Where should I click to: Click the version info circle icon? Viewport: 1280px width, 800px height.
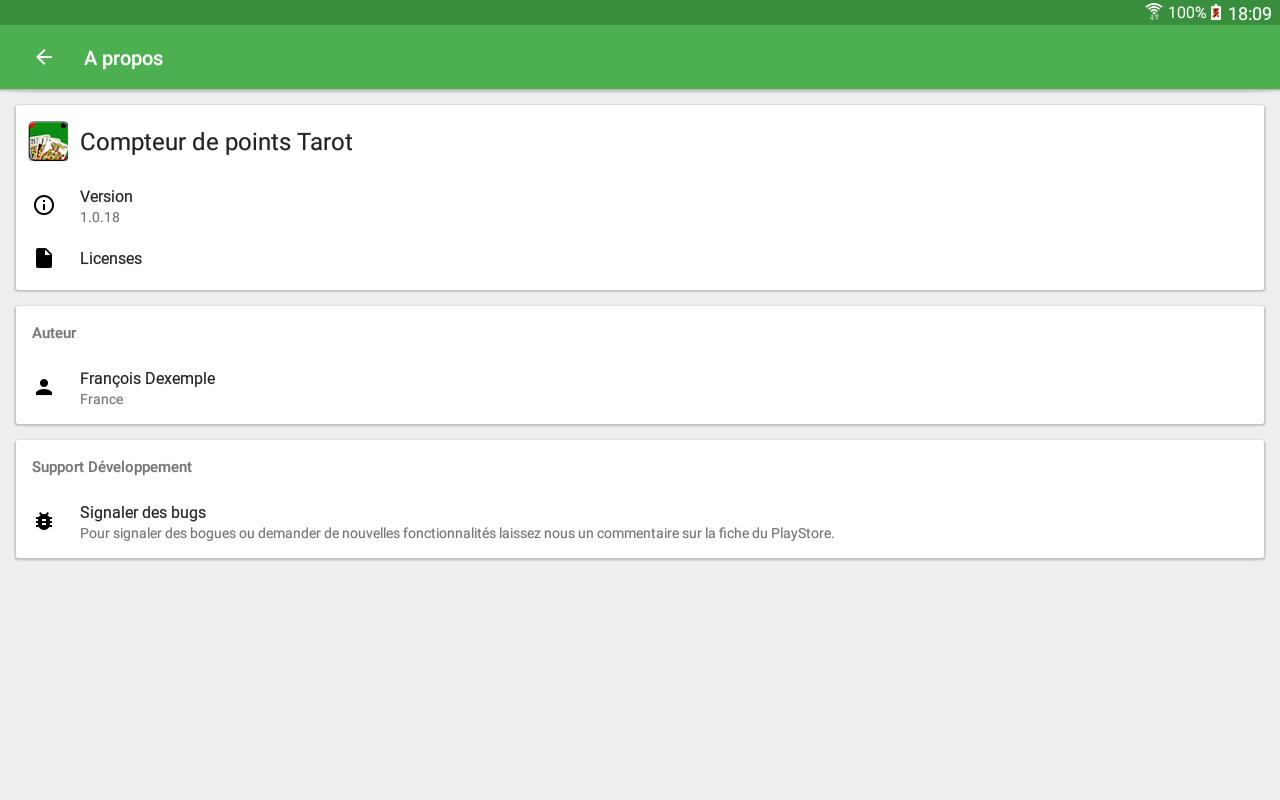click(44, 205)
